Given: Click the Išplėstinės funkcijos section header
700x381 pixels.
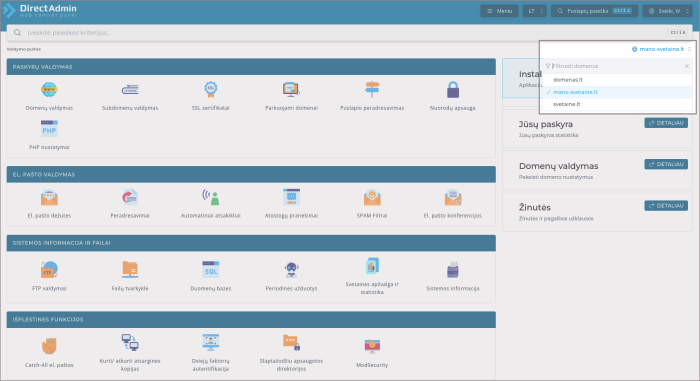Looking at the screenshot, I should 251,320.
